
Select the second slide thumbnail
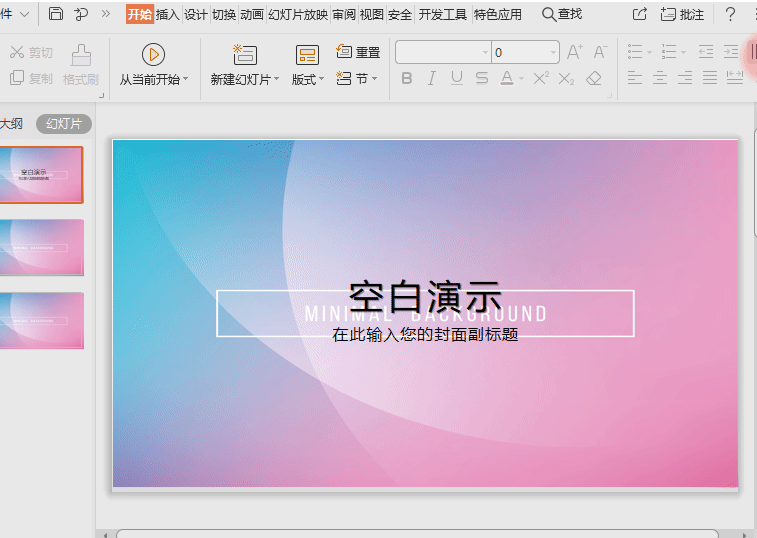42,248
